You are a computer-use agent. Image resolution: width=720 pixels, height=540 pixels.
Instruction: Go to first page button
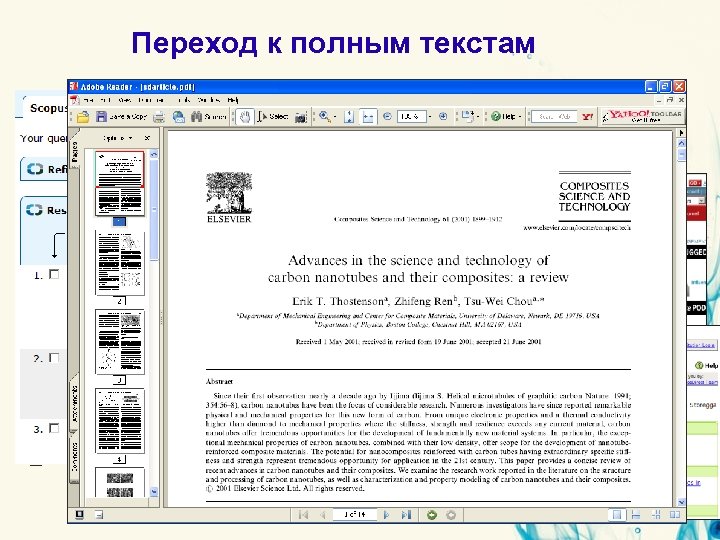click(x=303, y=515)
